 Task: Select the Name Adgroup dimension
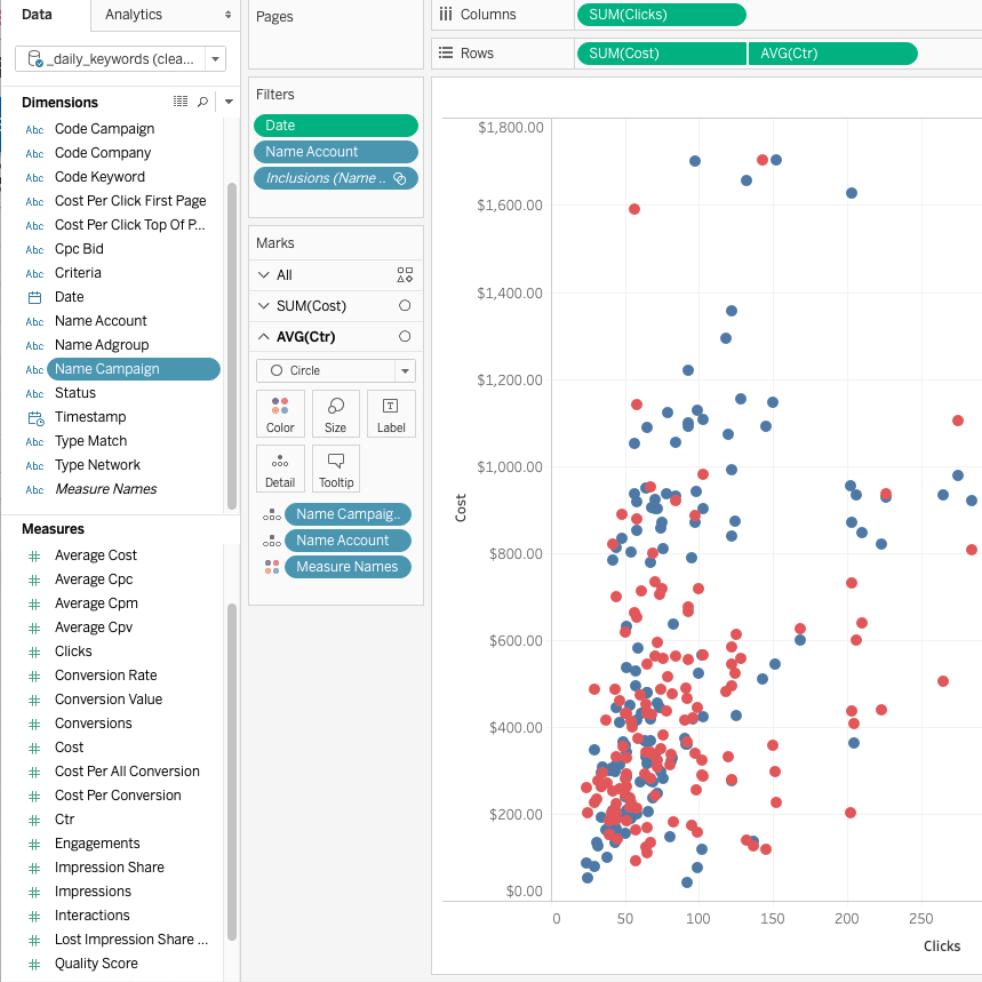pos(101,345)
